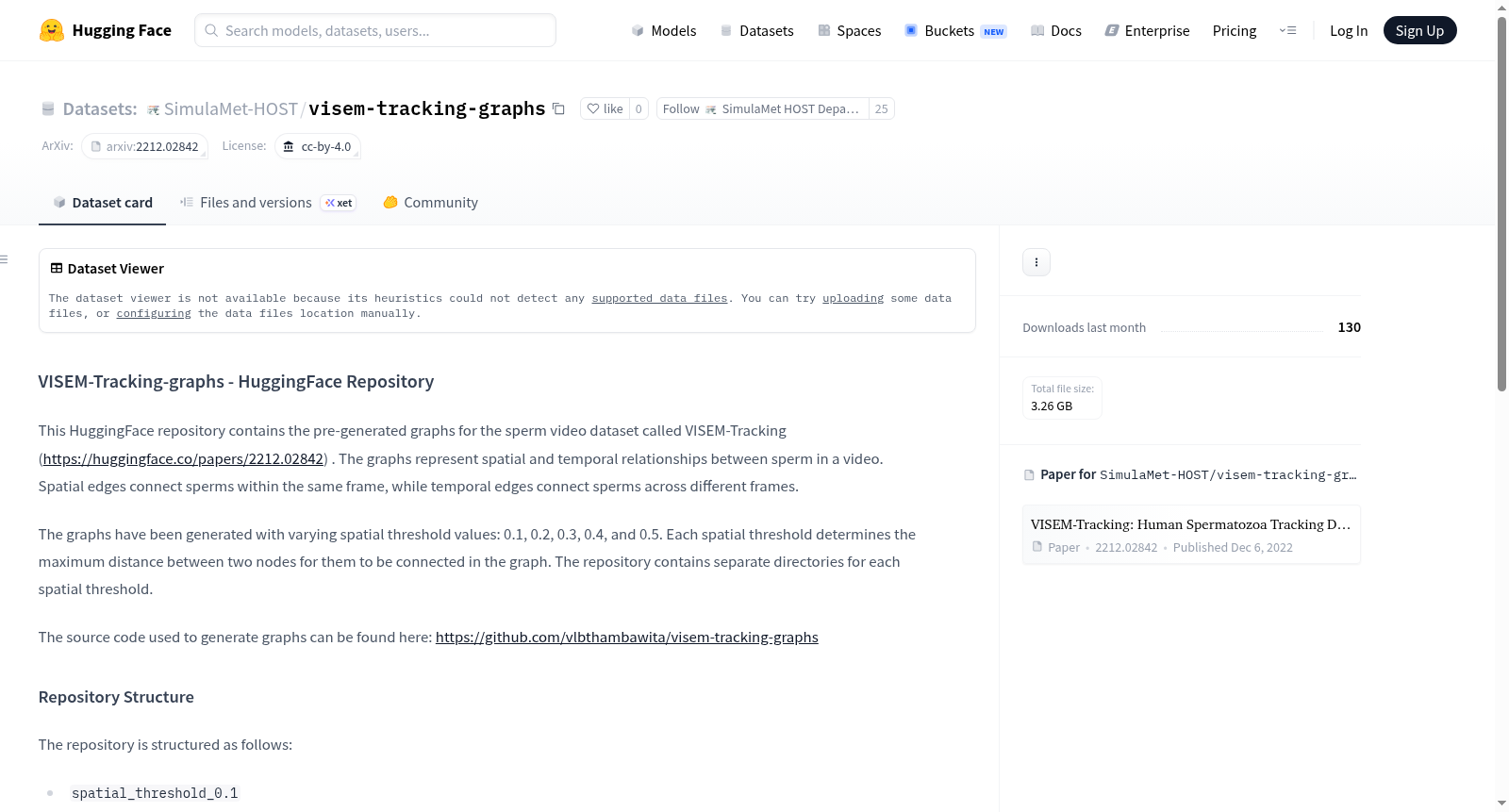Open Buckets from the top navigation
The image size is (1509, 812).
[955, 30]
